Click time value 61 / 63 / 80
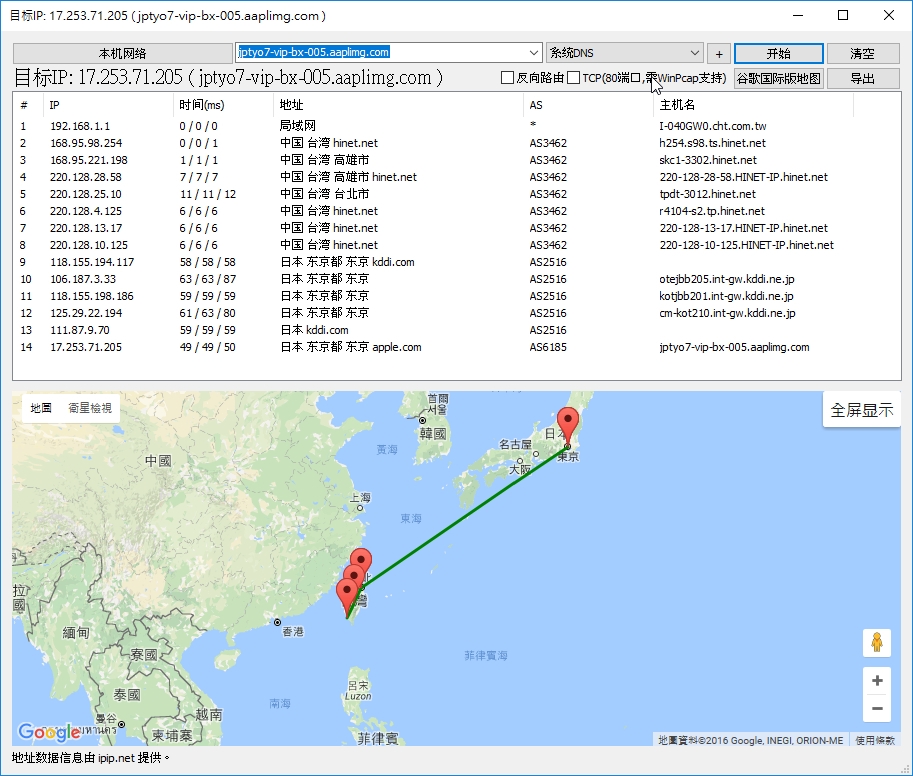 pyautogui.click(x=207, y=313)
